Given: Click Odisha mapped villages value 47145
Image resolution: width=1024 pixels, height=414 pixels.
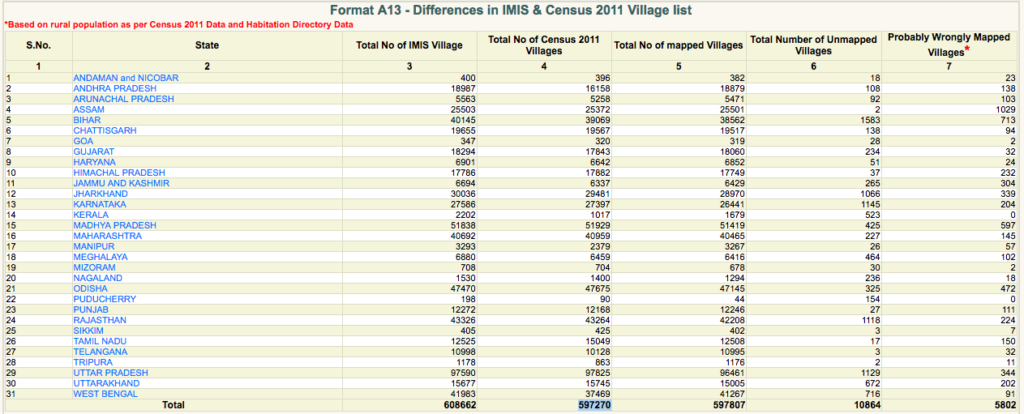Looking at the screenshot, I should pyautogui.click(x=733, y=289).
